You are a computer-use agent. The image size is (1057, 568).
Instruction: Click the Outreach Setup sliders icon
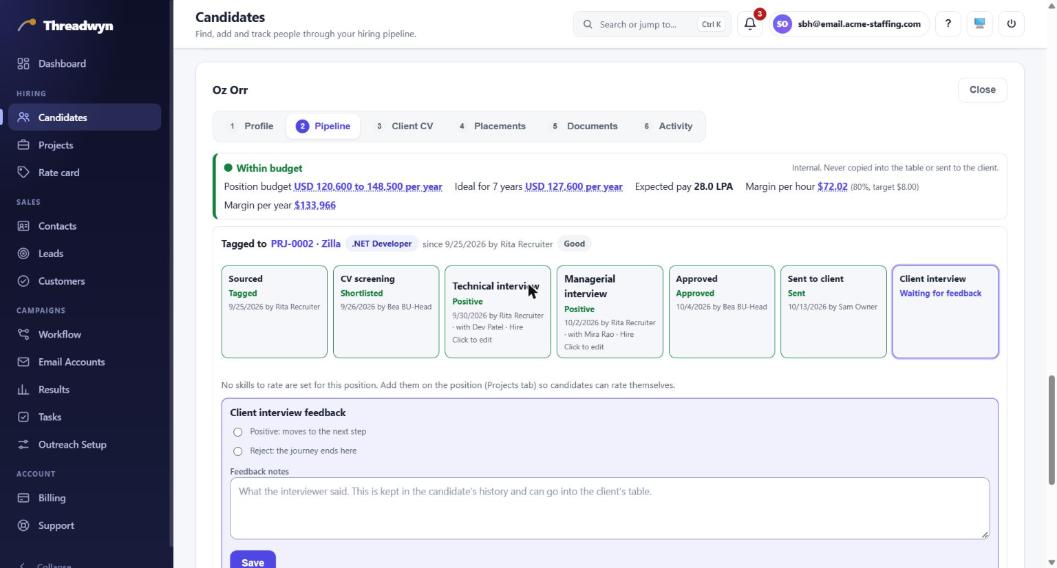coord(24,445)
